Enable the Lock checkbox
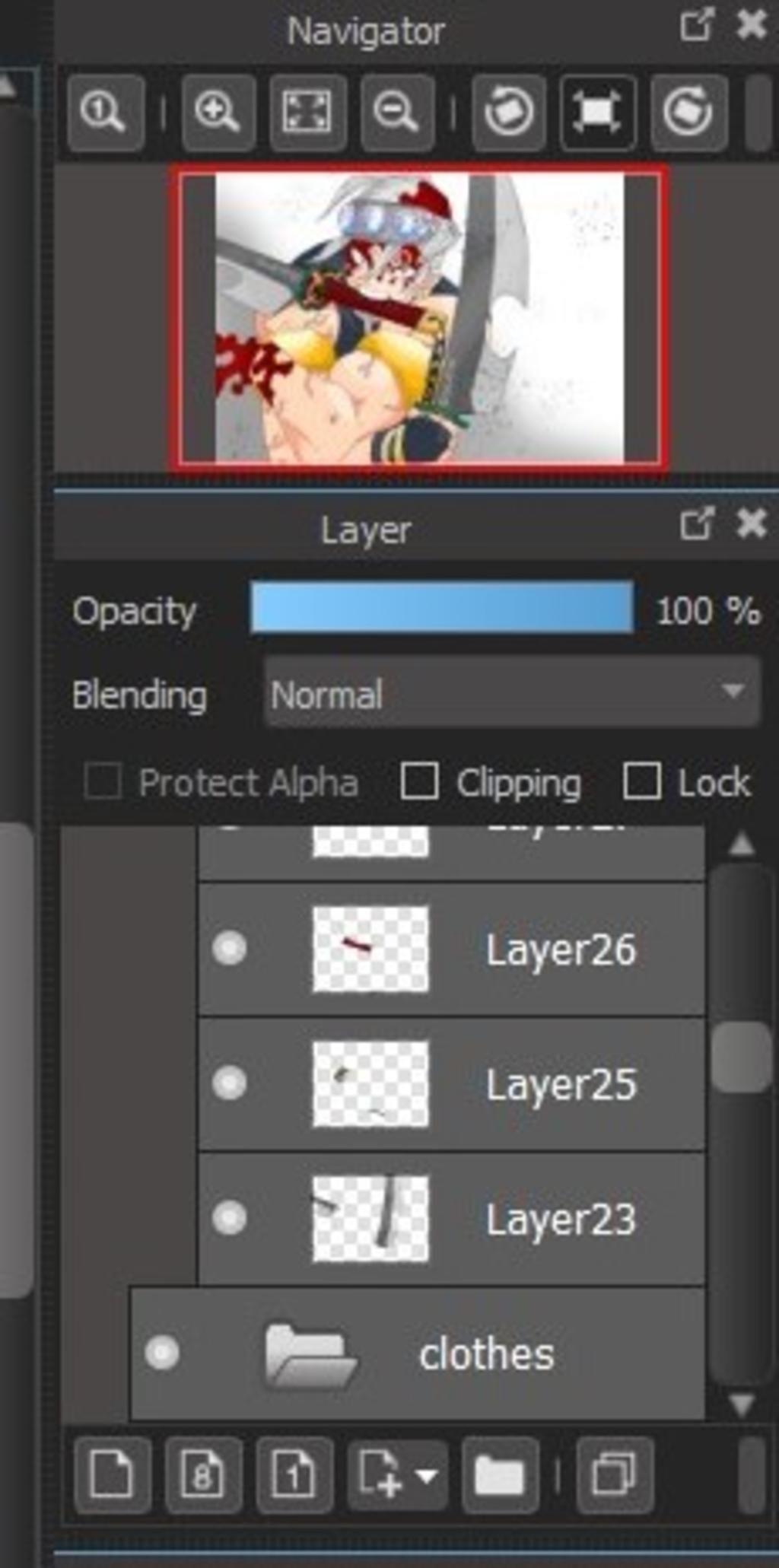779x1568 pixels. [x=641, y=781]
